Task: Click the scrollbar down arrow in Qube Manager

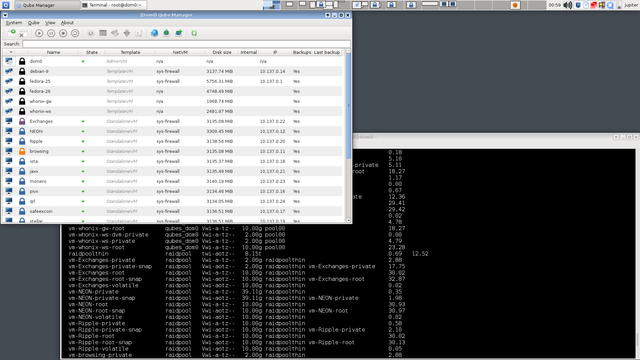Action: tap(348, 220)
